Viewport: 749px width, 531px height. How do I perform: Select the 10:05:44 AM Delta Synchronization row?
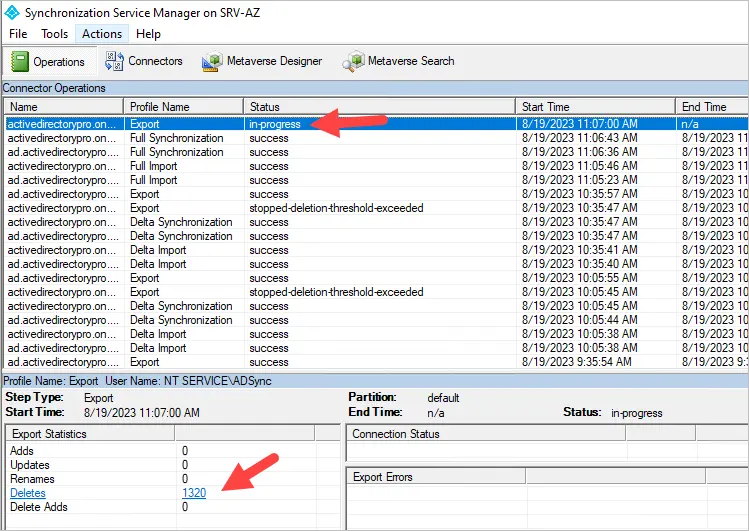(x=376, y=320)
